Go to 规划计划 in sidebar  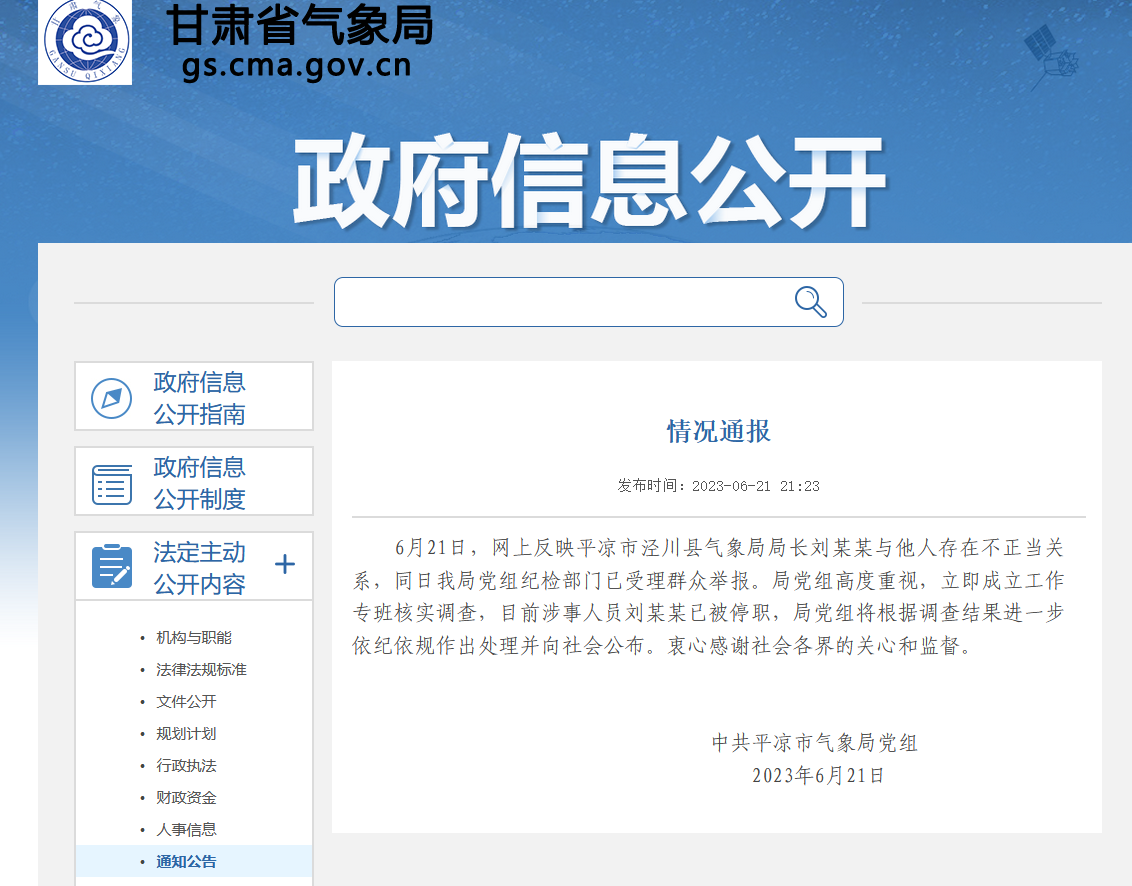coord(186,734)
